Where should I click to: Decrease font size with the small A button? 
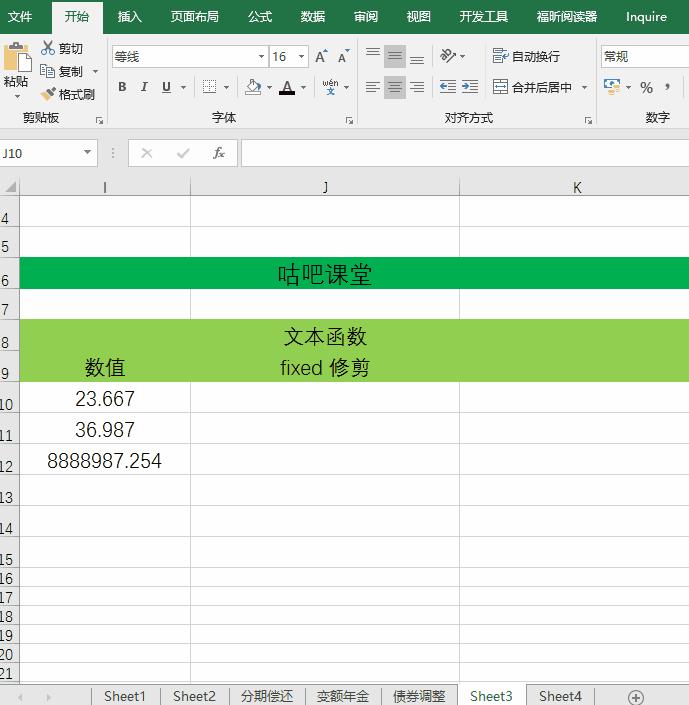343,57
